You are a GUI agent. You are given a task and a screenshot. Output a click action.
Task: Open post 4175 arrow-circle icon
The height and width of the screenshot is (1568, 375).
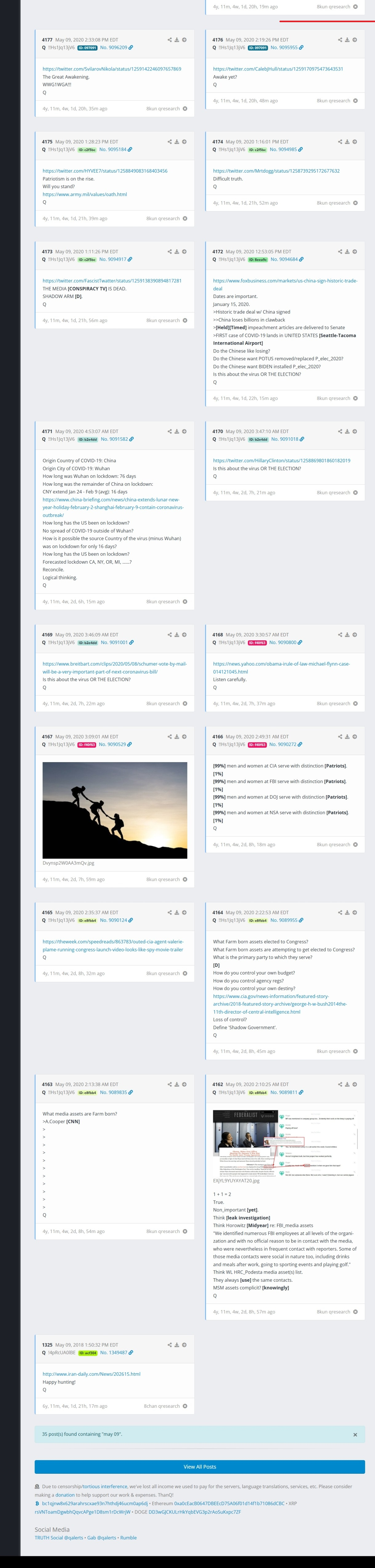coord(185,142)
